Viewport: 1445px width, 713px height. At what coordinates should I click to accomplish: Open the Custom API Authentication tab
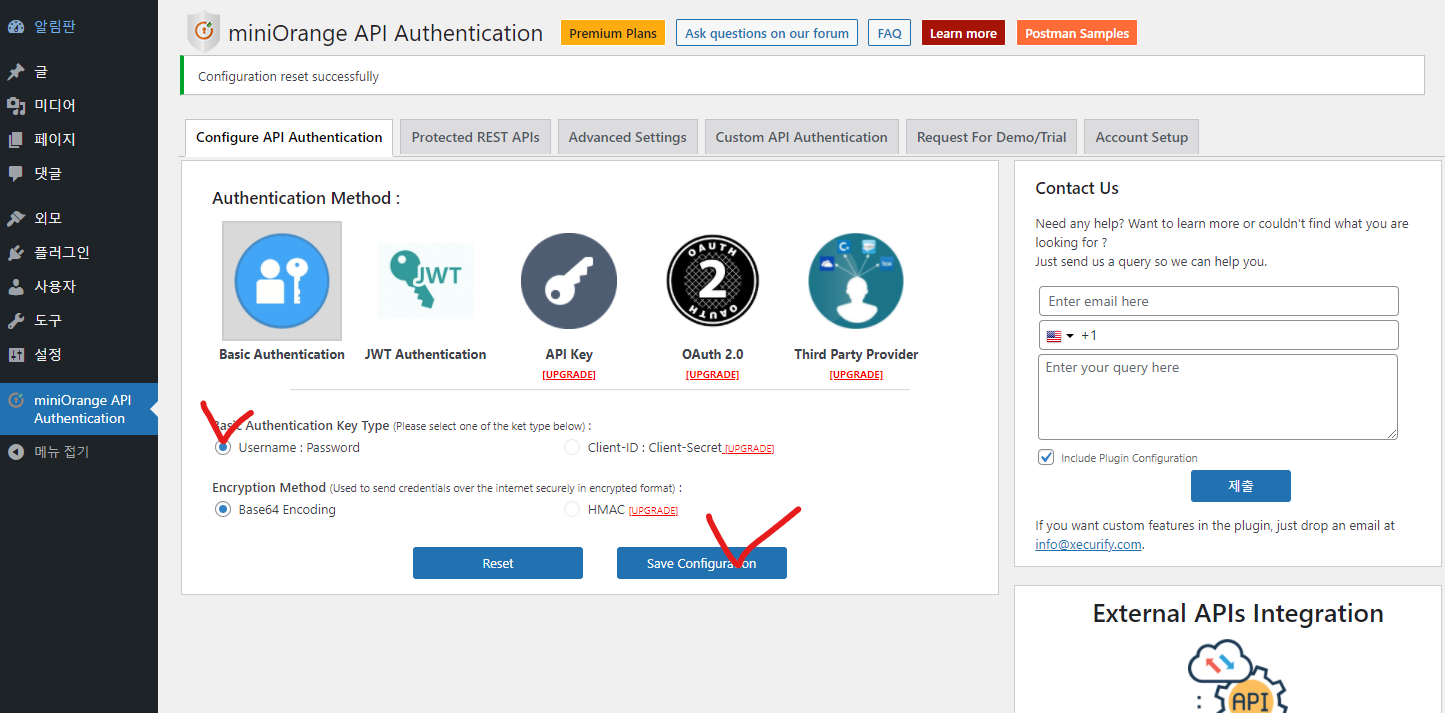(802, 137)
